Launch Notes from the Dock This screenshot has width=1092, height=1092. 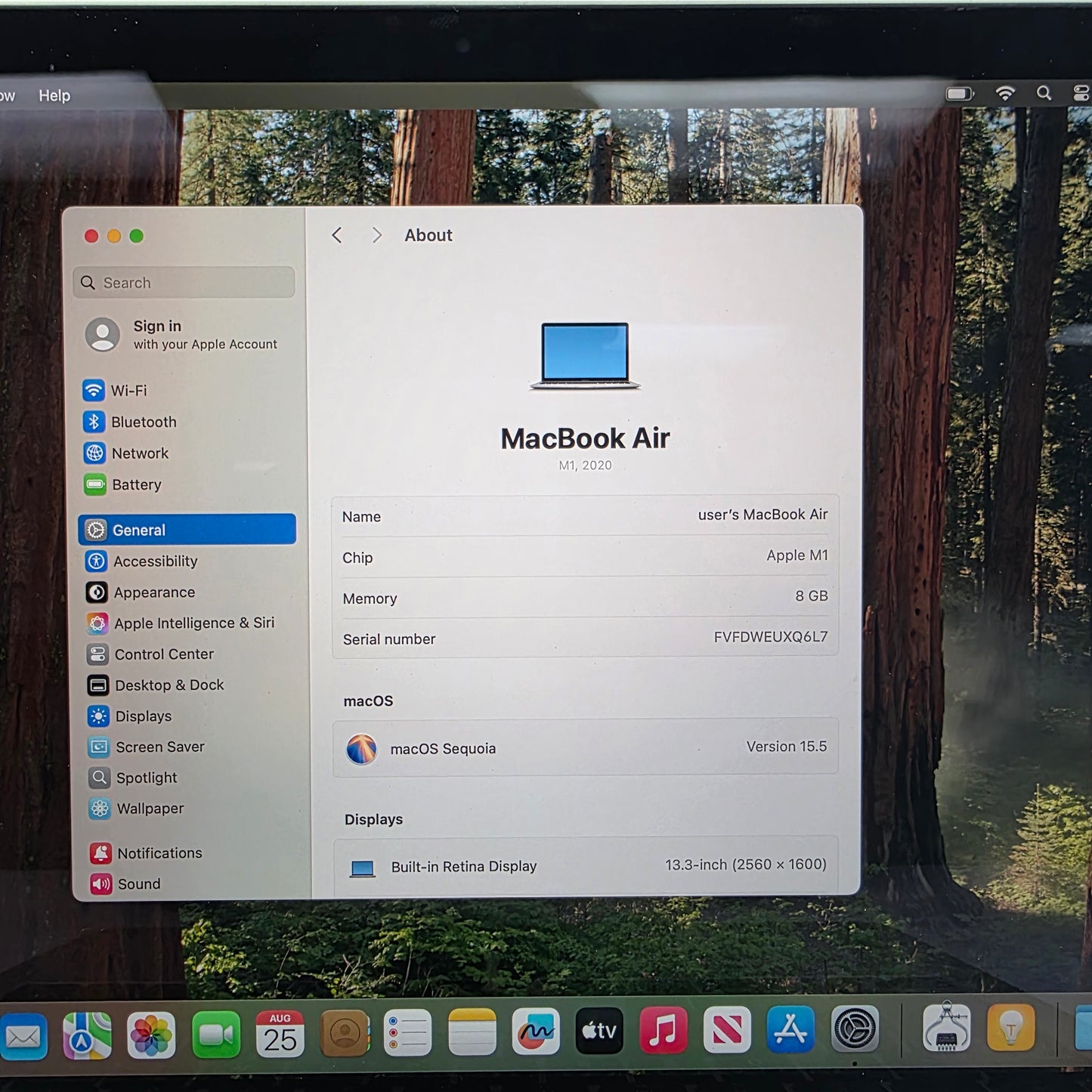click(x=472, y=1031)
